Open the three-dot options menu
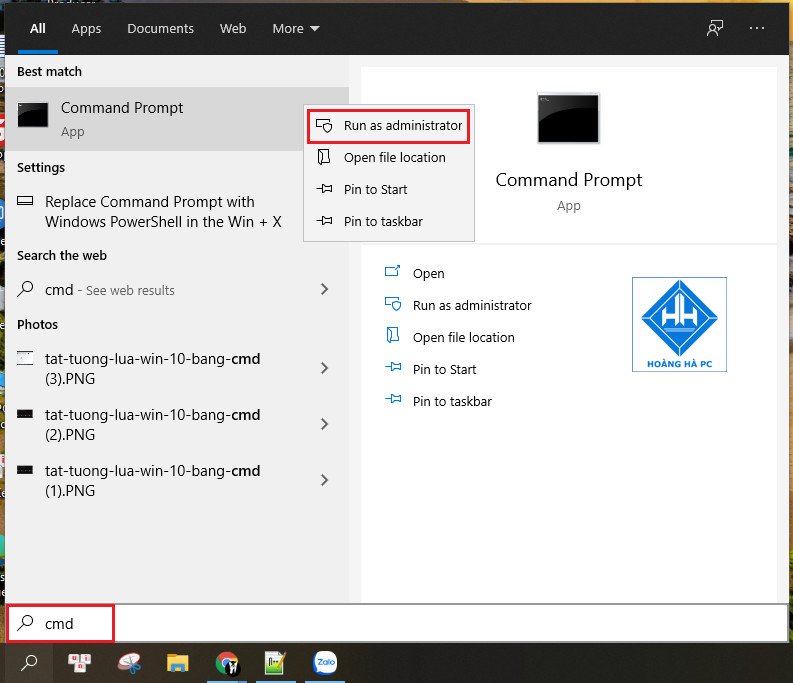The width and height of the screenshot is (793, 683). (756, 28)
